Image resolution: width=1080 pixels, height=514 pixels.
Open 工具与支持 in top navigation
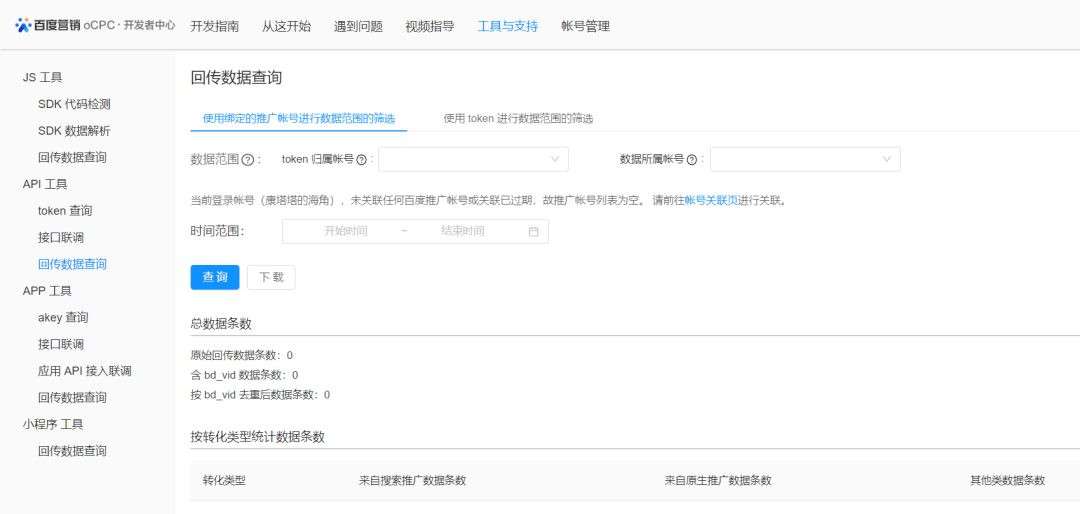[507, 26]
